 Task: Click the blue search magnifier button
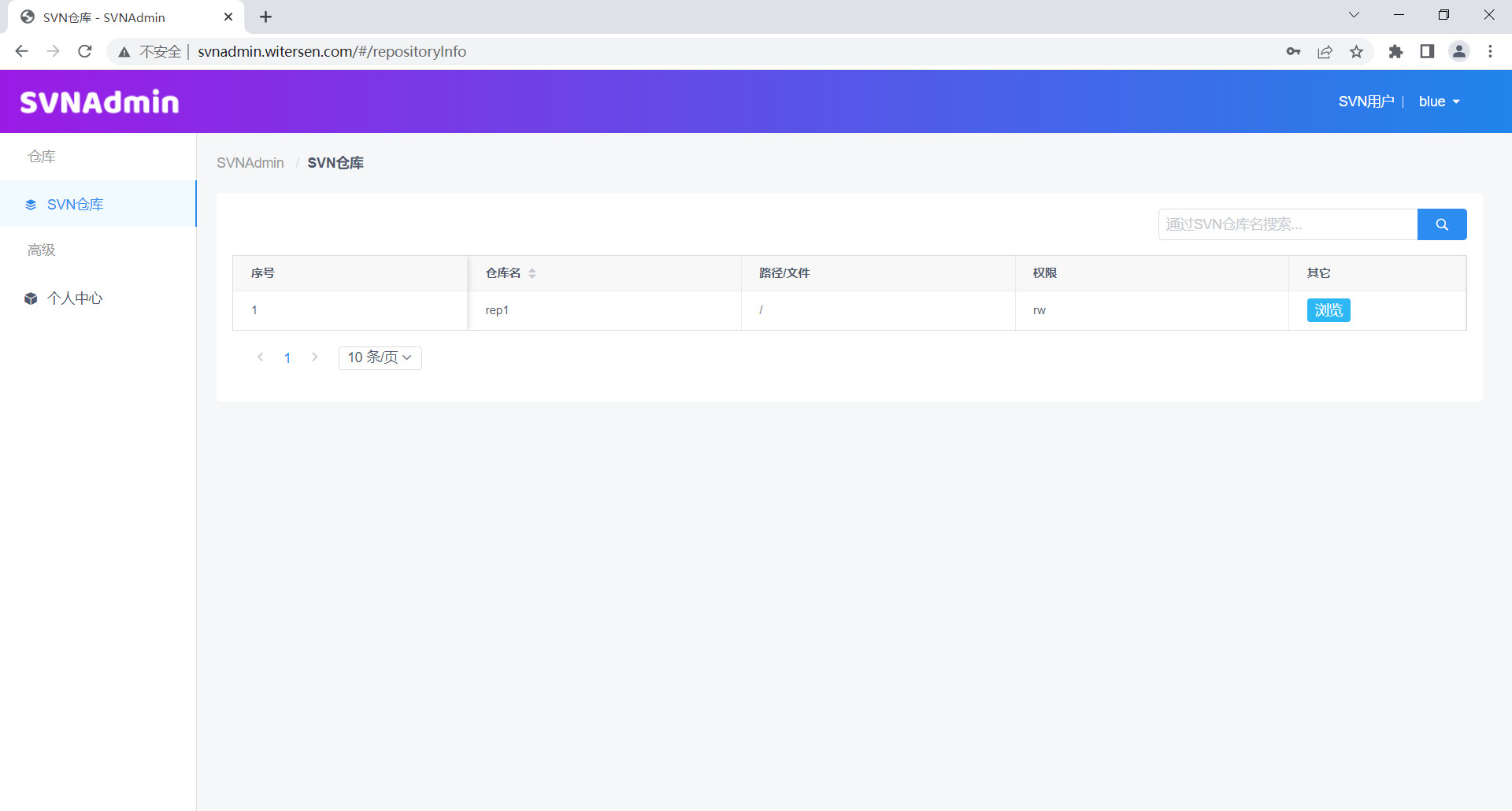[1441, 224]
